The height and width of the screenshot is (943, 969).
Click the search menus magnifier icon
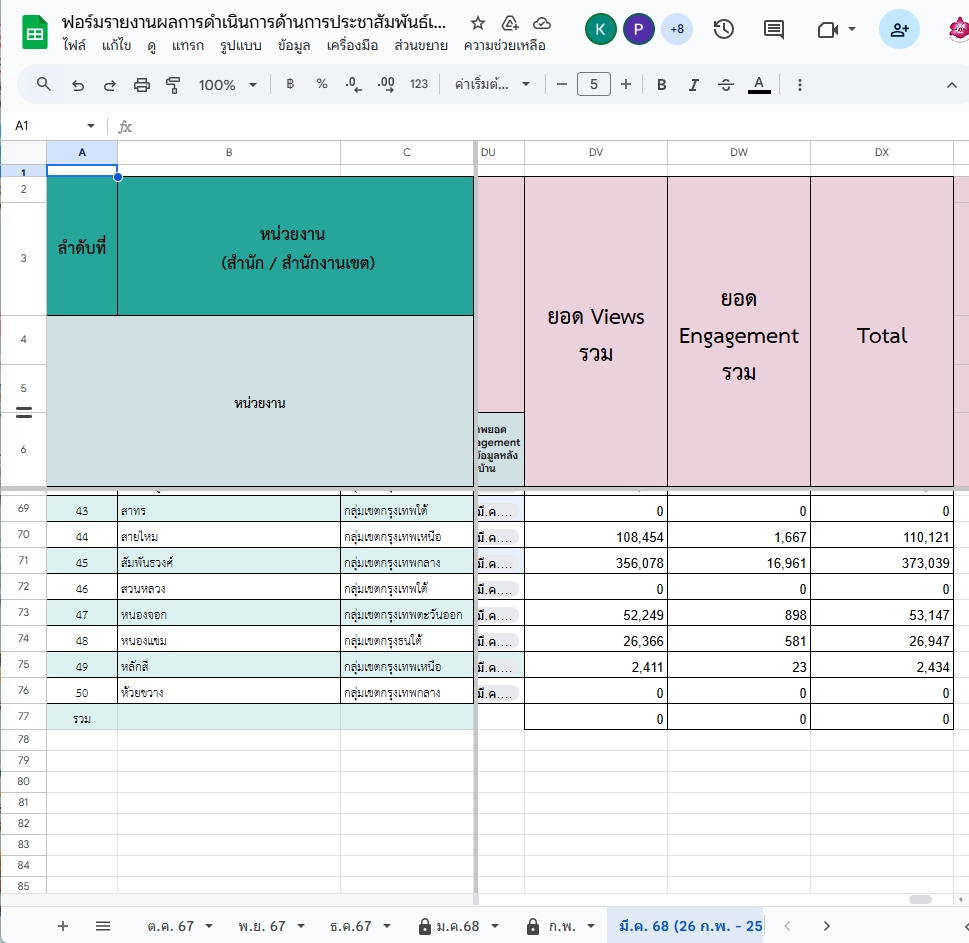pos(44,85)
